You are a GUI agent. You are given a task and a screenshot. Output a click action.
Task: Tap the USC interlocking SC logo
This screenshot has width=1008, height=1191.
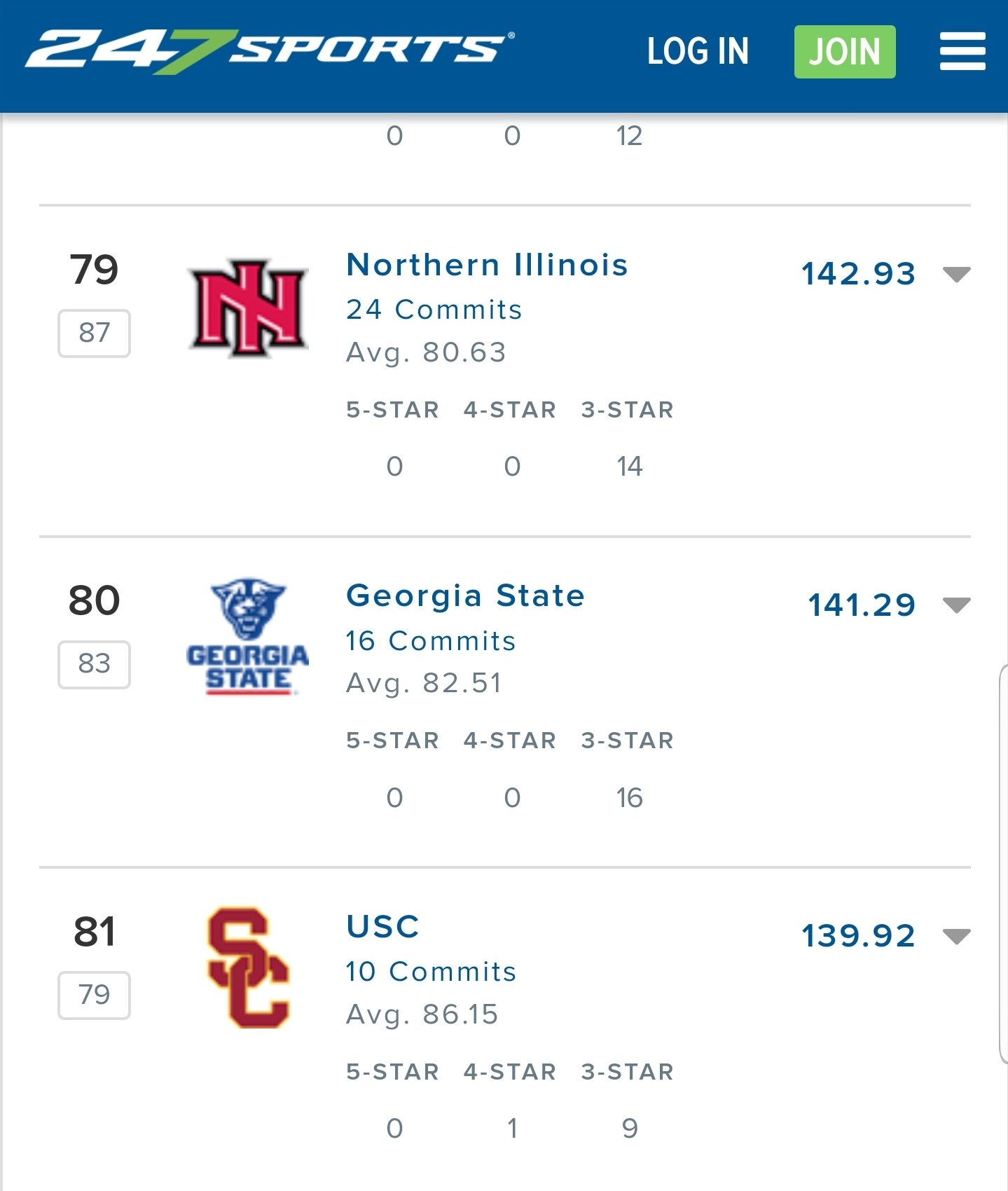coord(249,968)
